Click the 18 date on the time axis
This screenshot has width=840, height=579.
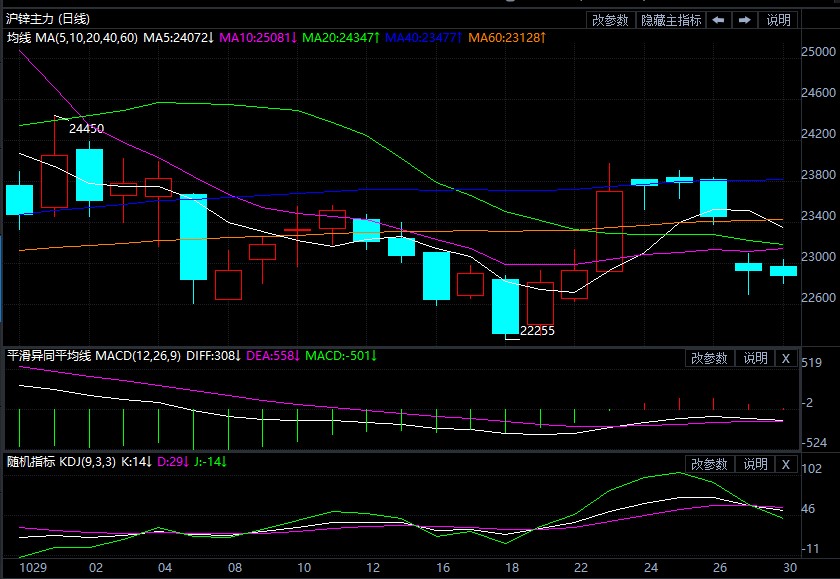(512, 568)
